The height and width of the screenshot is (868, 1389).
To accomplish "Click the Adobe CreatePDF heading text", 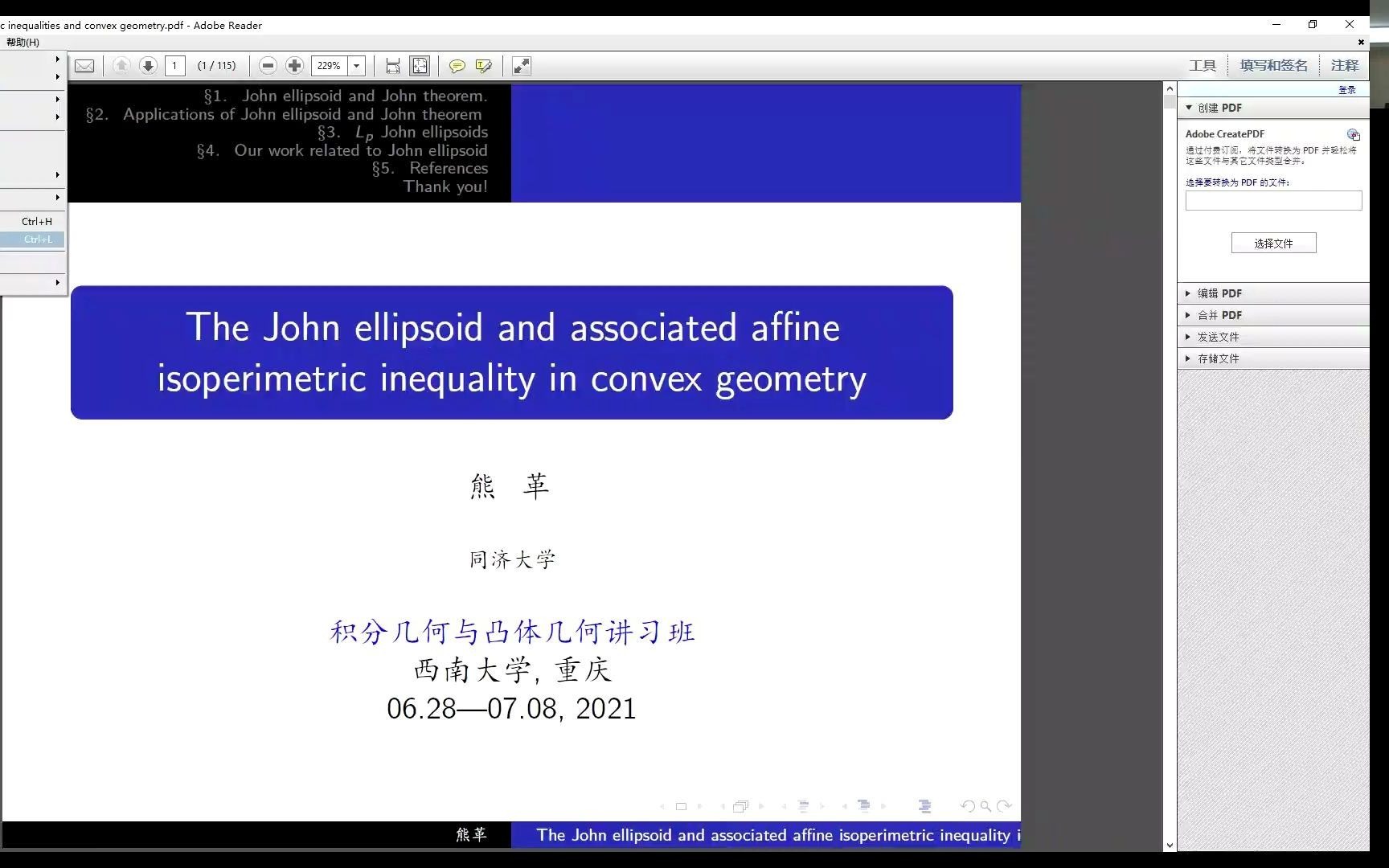I will coord(1224,134).
